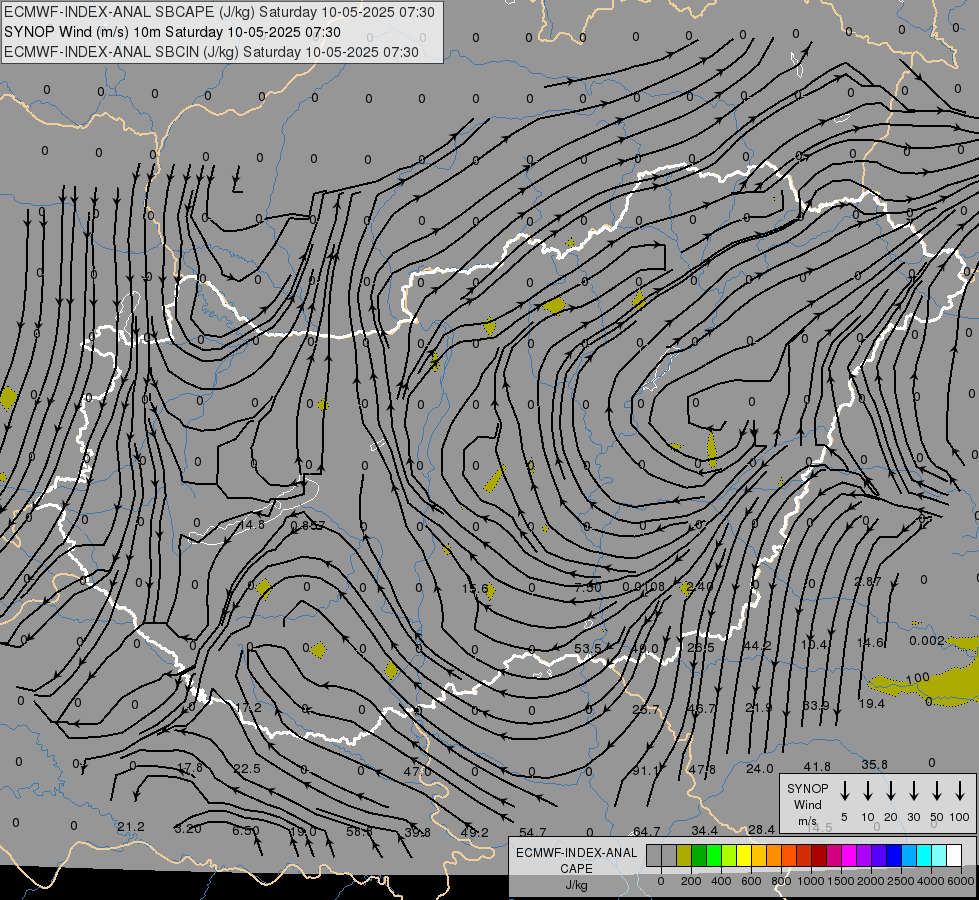This screenshot has height=900, width=979.
Task: Click the 20 m/s wind arrow in legend
Action: coord(890,791)
